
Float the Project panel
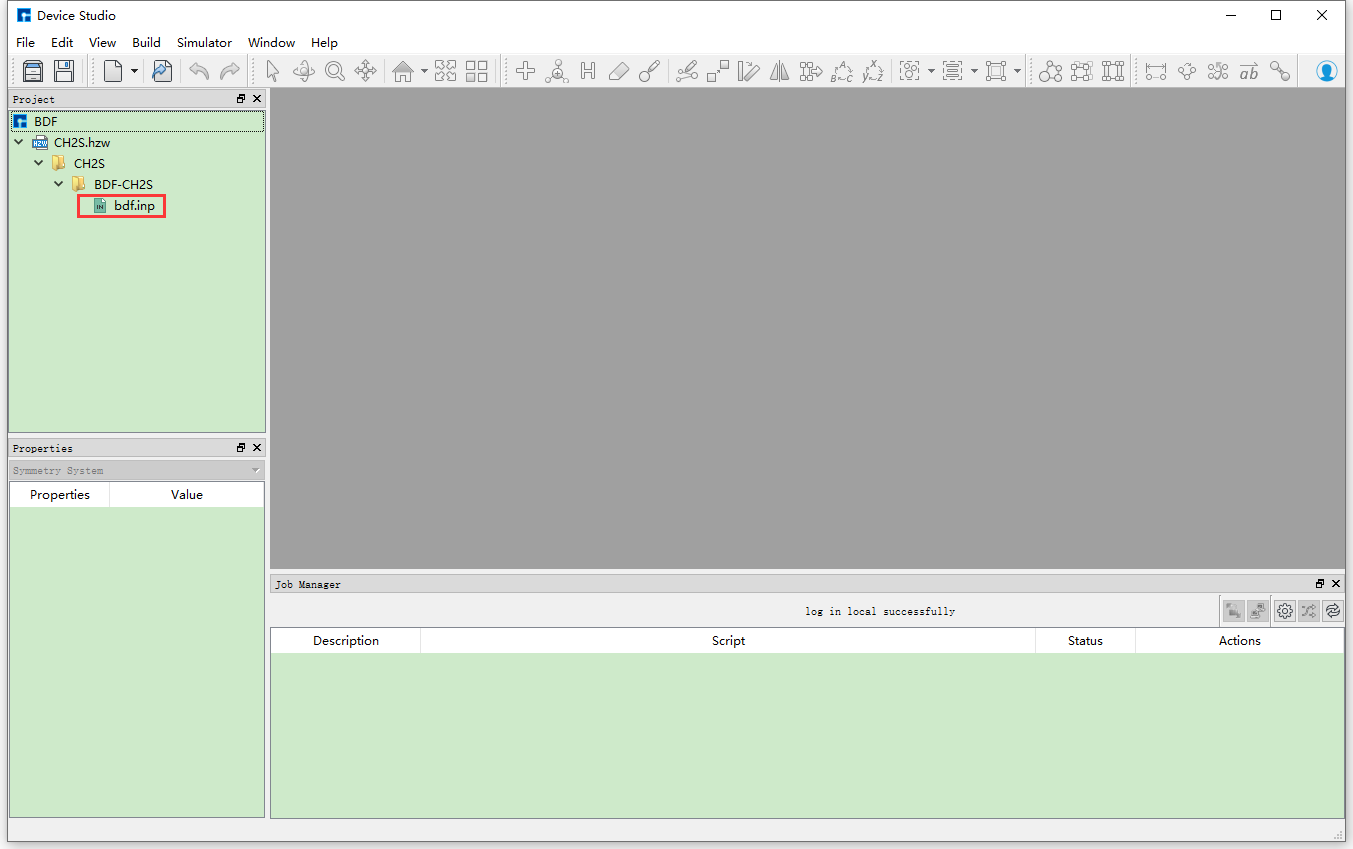click(x=241, y=99)
